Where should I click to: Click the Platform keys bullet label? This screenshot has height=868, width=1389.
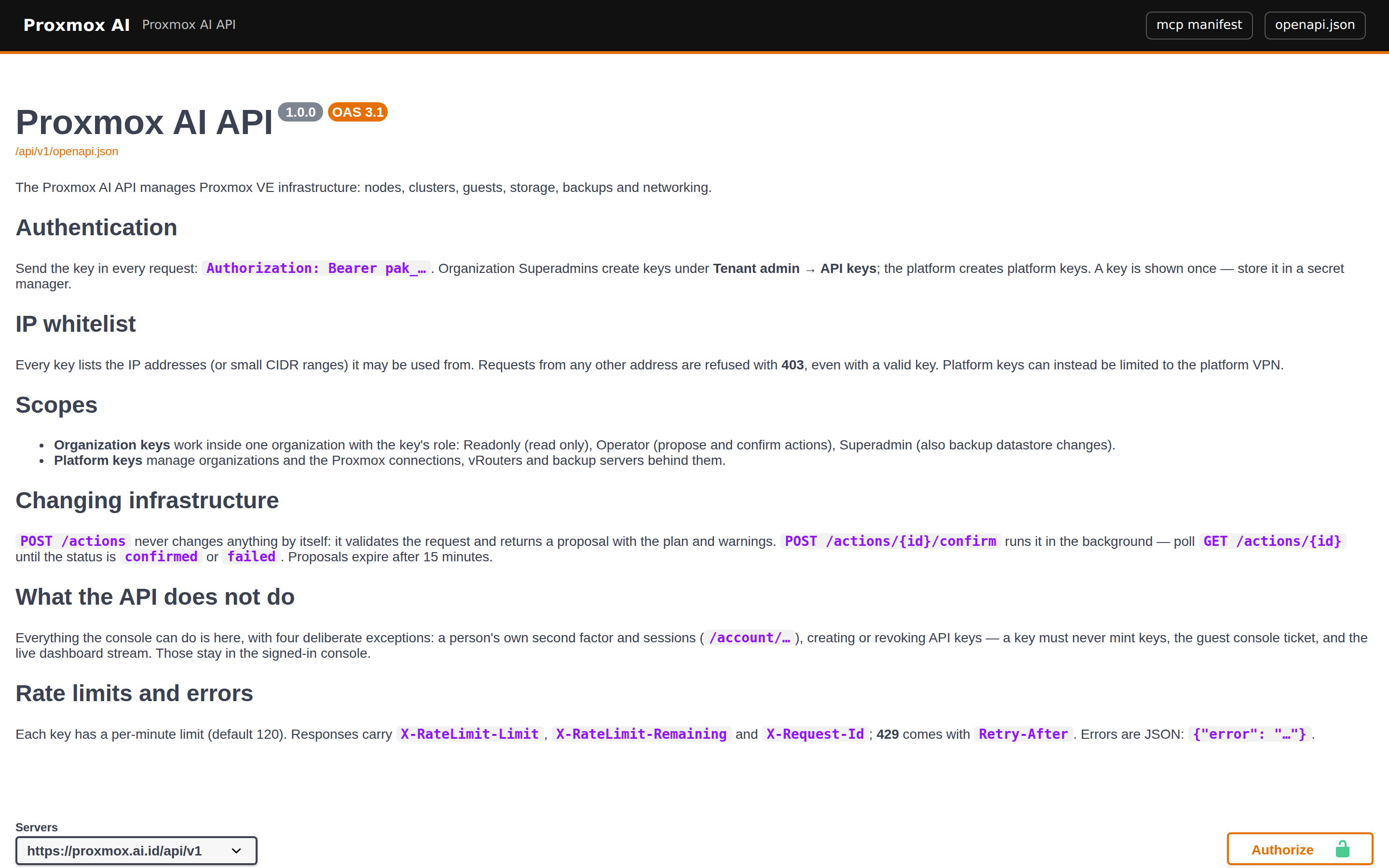pos(98,461)
